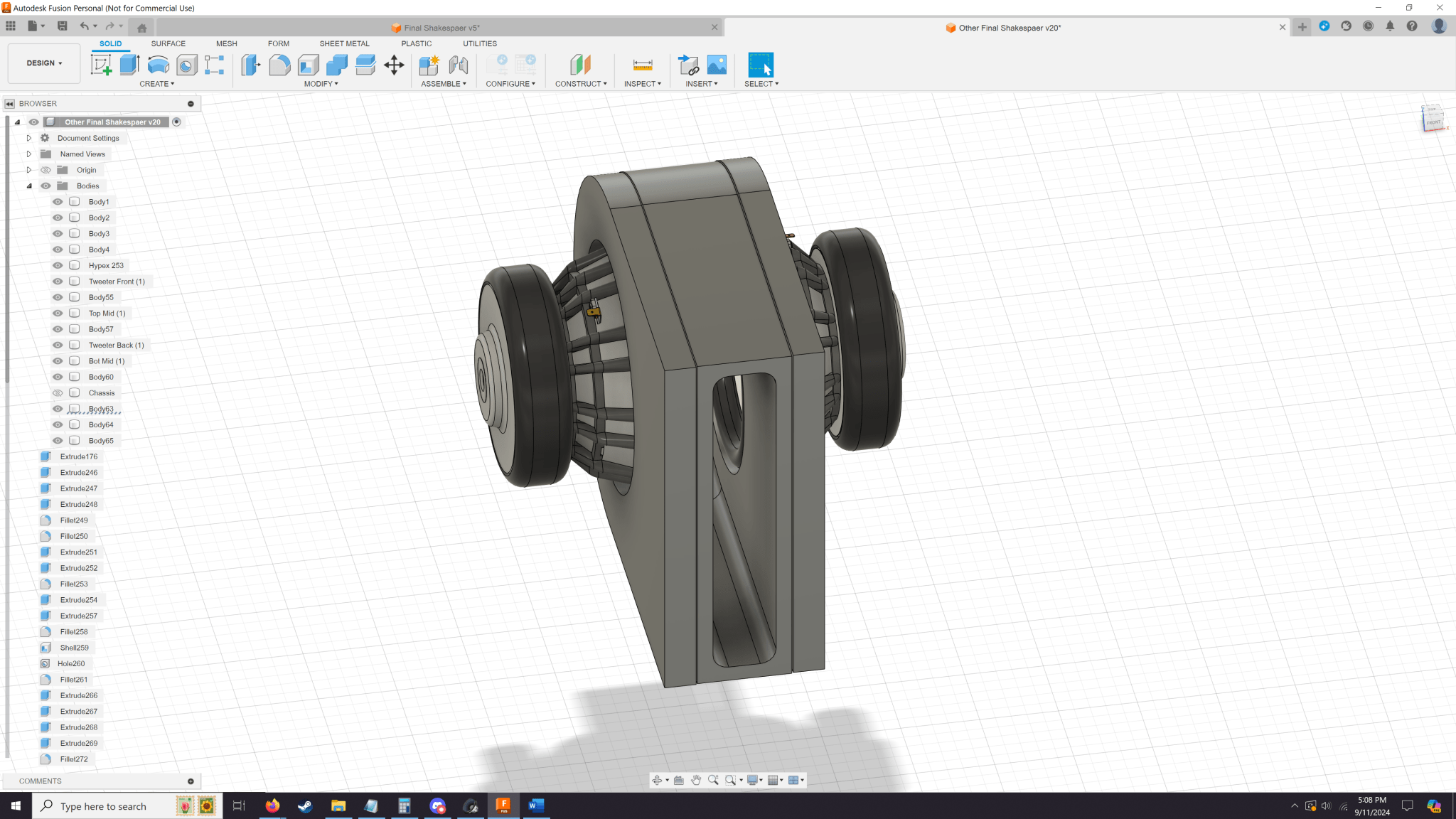Open the Notifications bell
1456x819 pixels.
(x=1390, y=26)
